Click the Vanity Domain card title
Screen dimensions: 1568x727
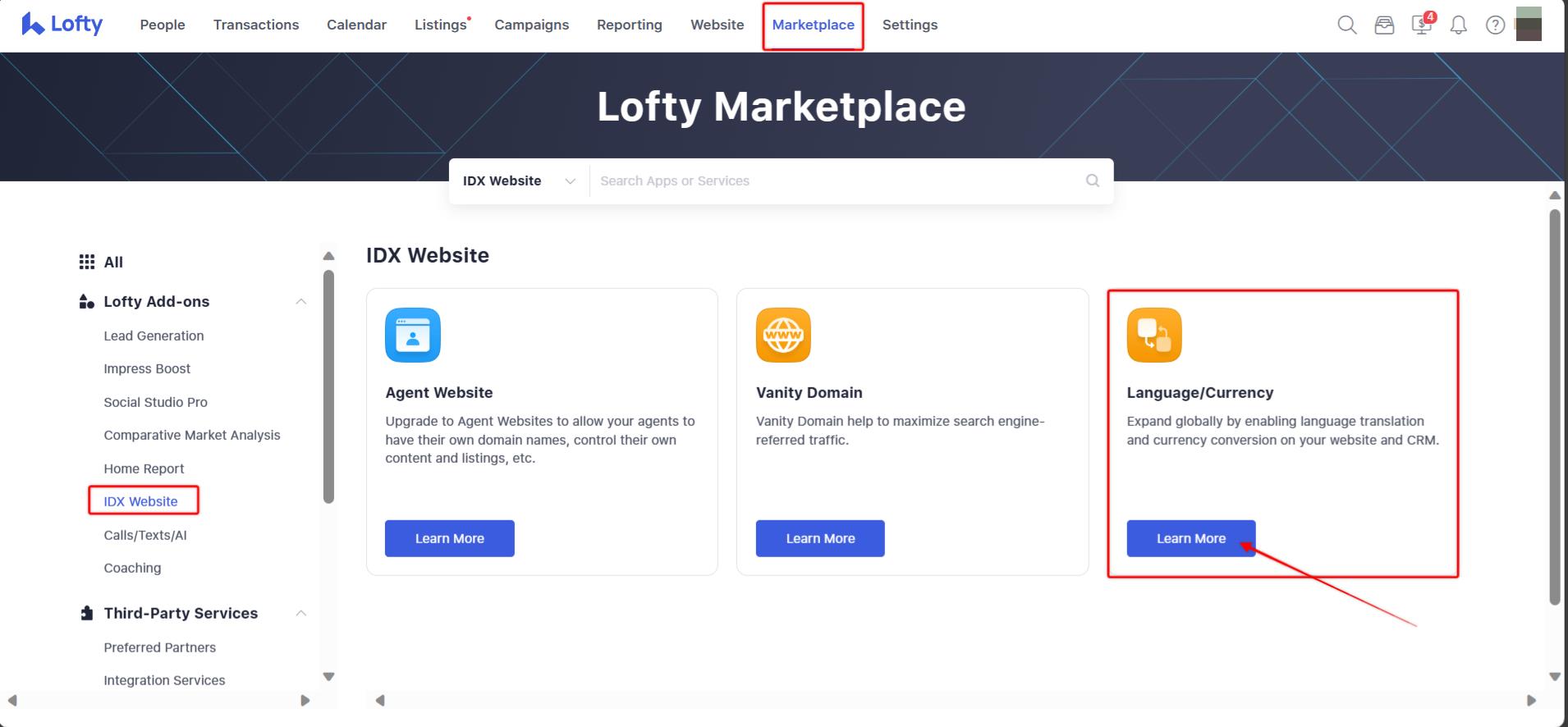coord(809,392)
